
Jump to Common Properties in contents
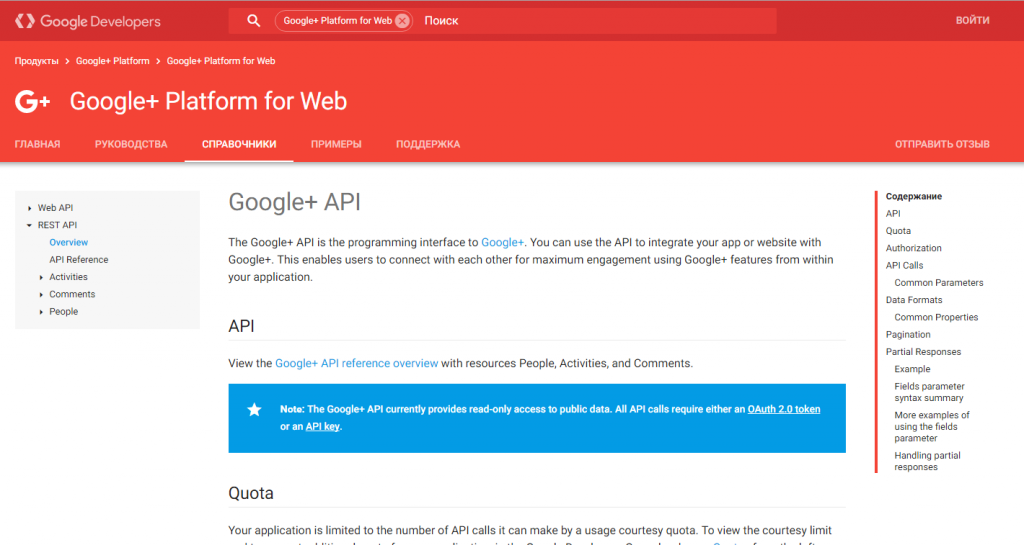click(x=936, y=317)
